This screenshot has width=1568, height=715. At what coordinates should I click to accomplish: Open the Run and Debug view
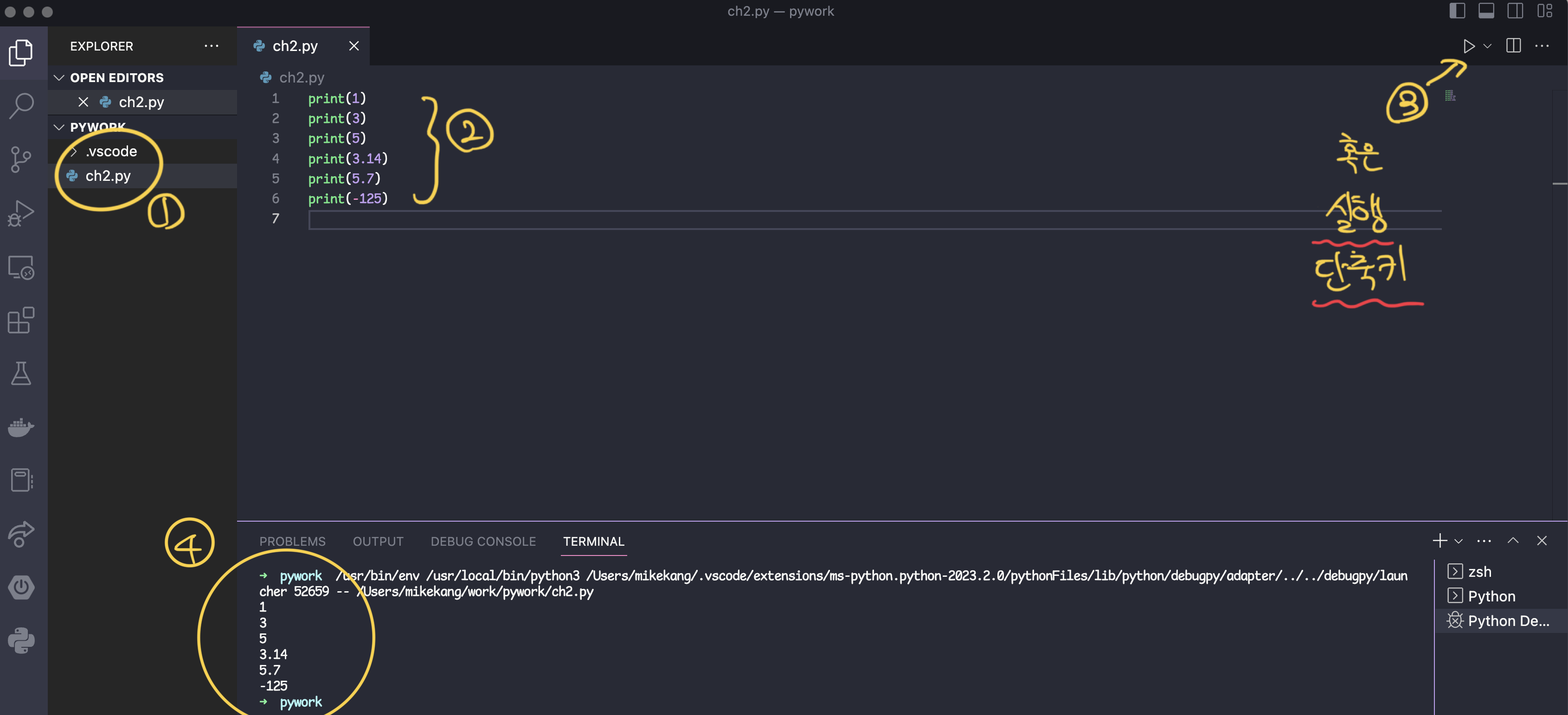tap(22, 213)
